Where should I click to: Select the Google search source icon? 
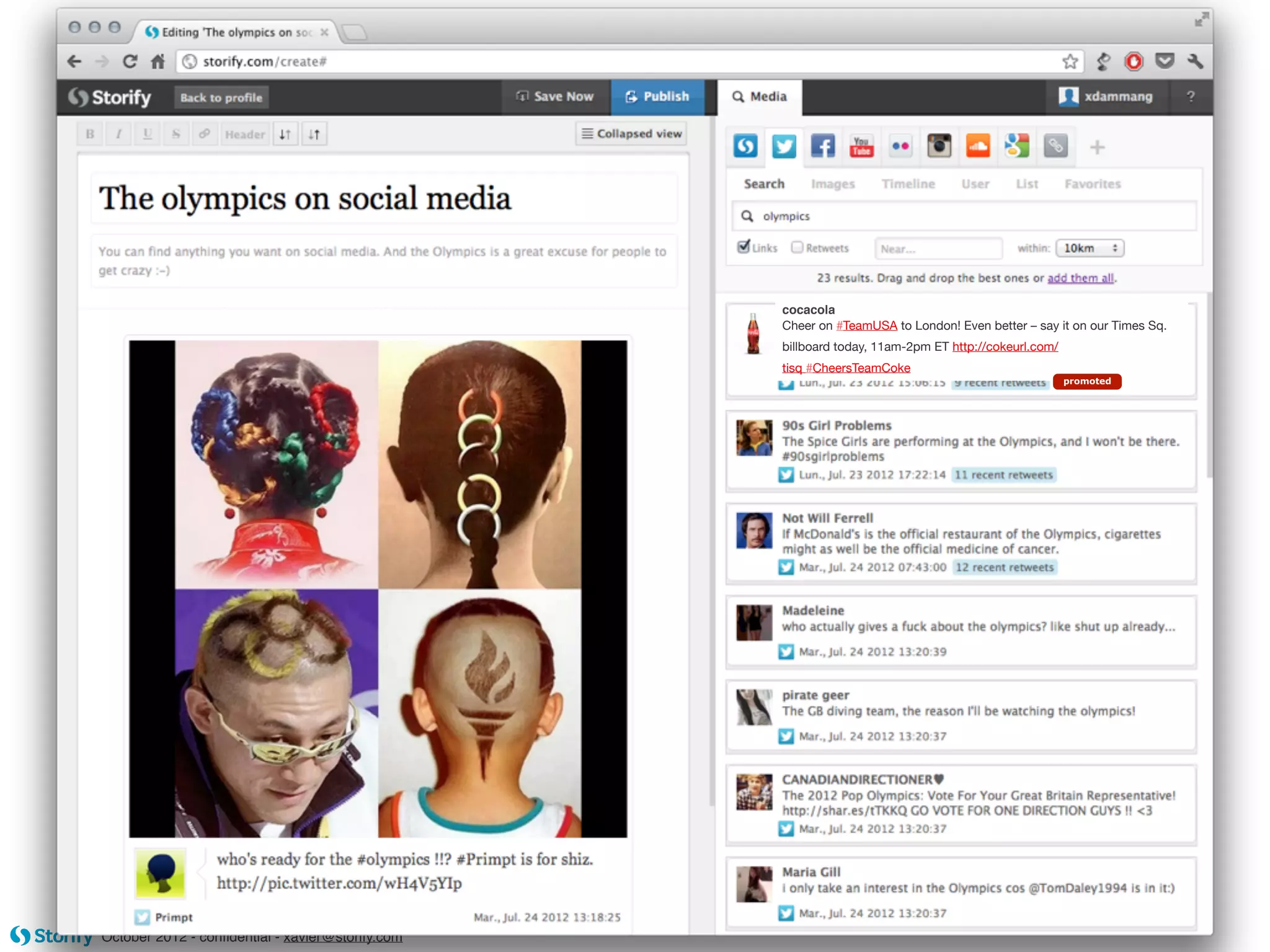coord(1016,147)
